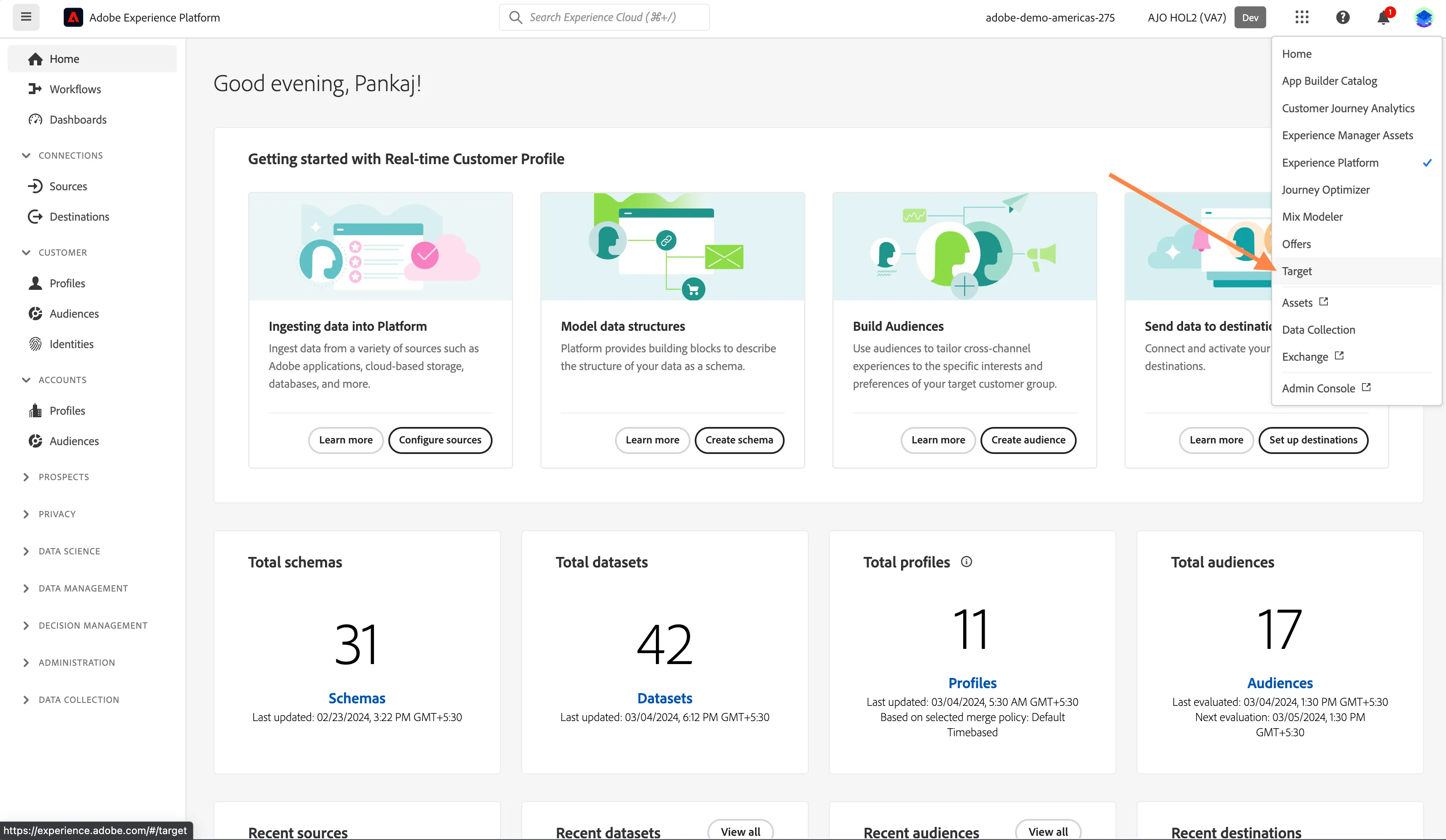Click Set up destinations button
Viewport: 1446px width, 840px height.
point(1313,440)
